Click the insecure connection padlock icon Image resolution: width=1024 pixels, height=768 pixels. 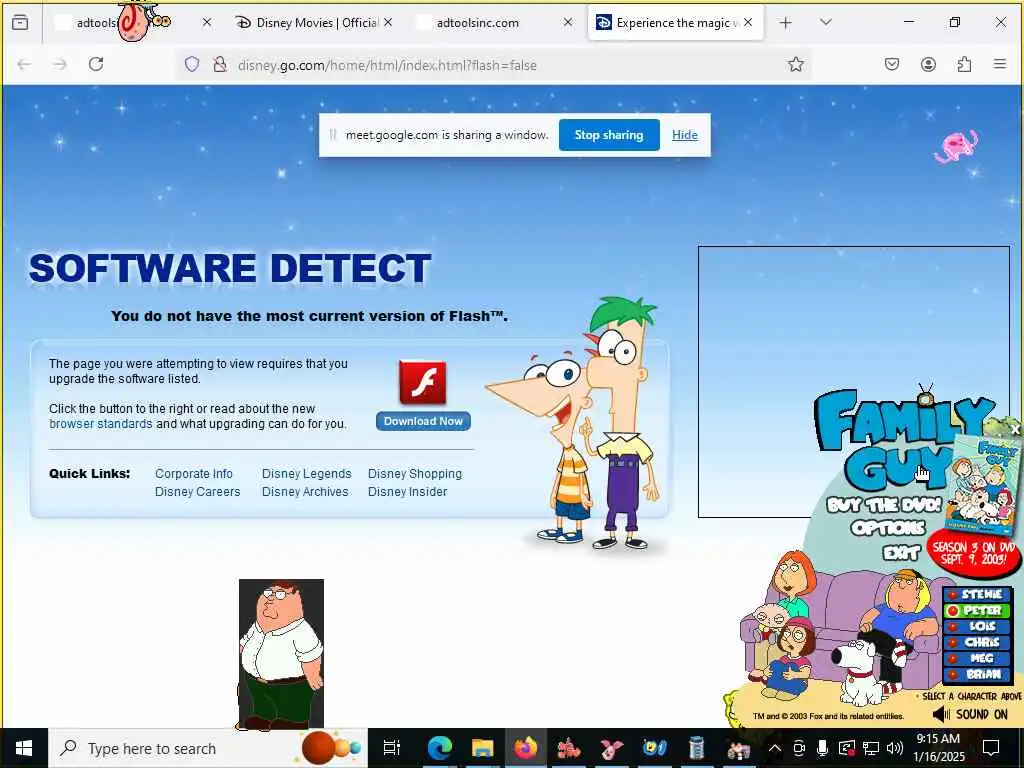pos(220,64)
